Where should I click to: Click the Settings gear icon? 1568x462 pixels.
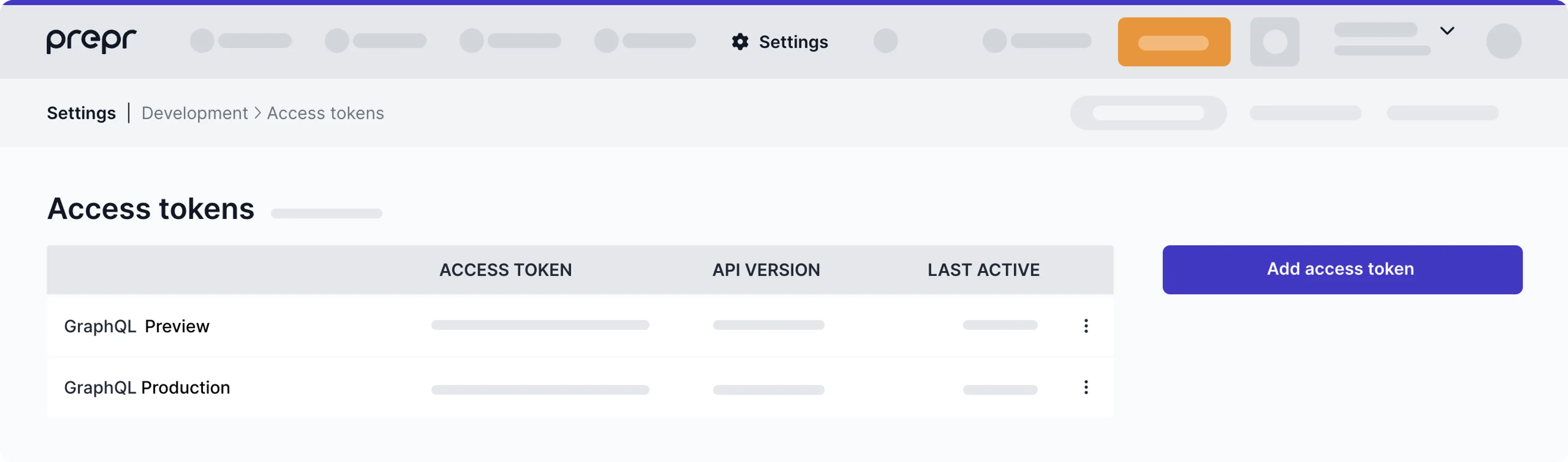pos(739,42)
